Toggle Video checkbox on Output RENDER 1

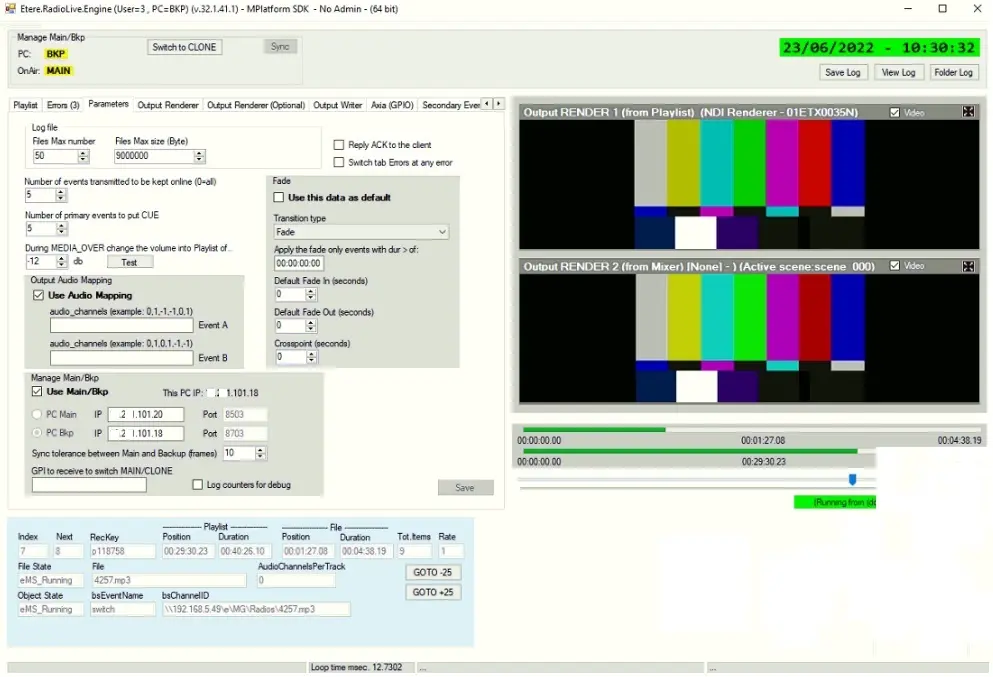895,113
